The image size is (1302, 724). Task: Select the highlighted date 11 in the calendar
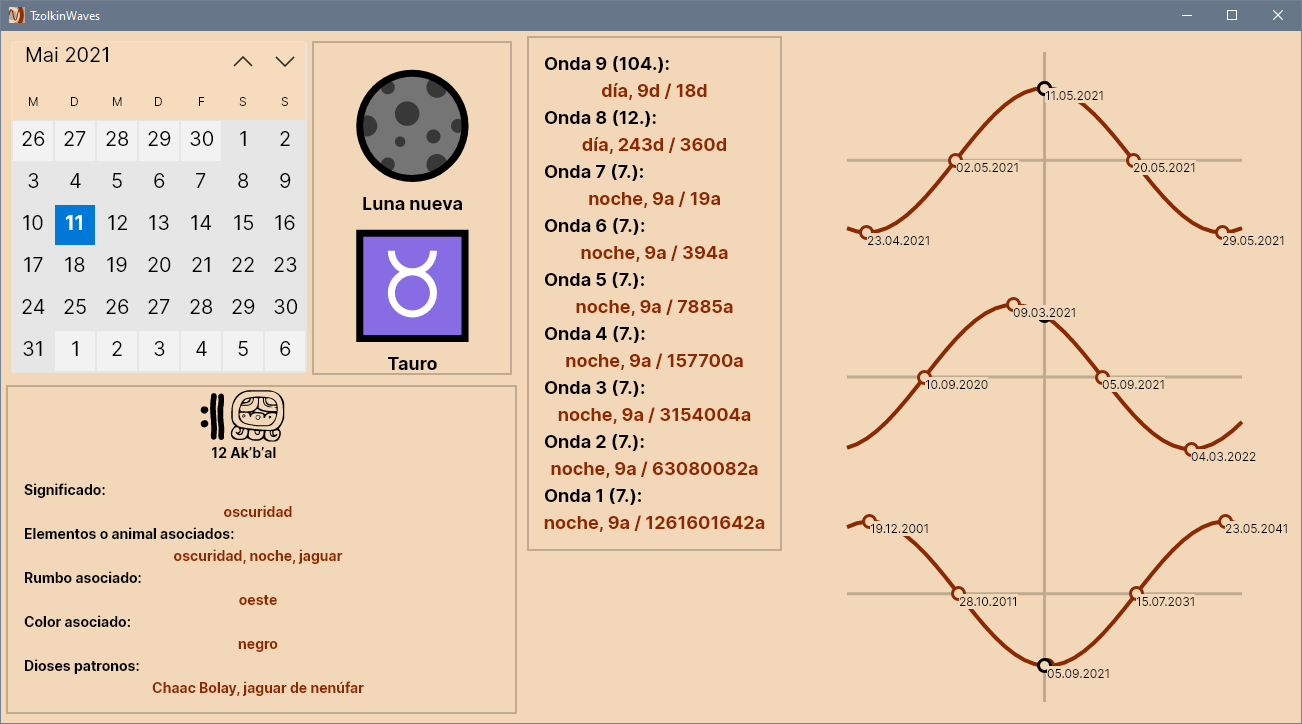coord(74,224)
